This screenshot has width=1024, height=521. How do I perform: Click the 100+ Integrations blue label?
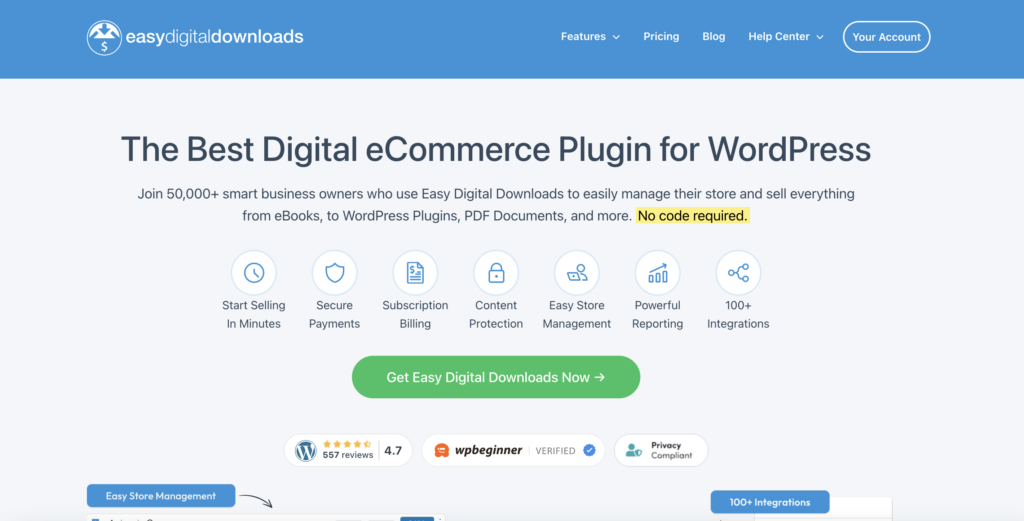[x=770, y=503]
